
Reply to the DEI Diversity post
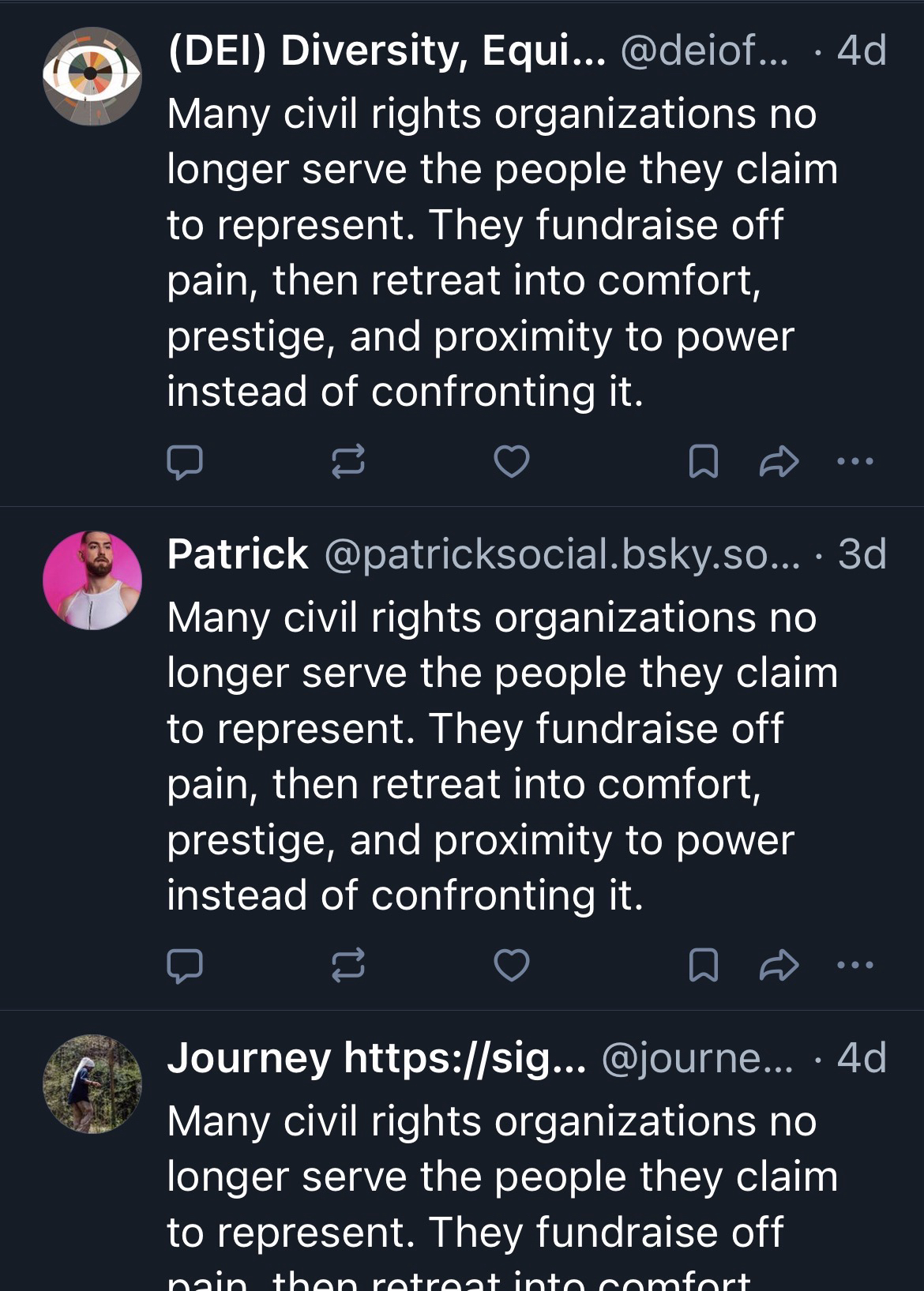coord(185,462)
